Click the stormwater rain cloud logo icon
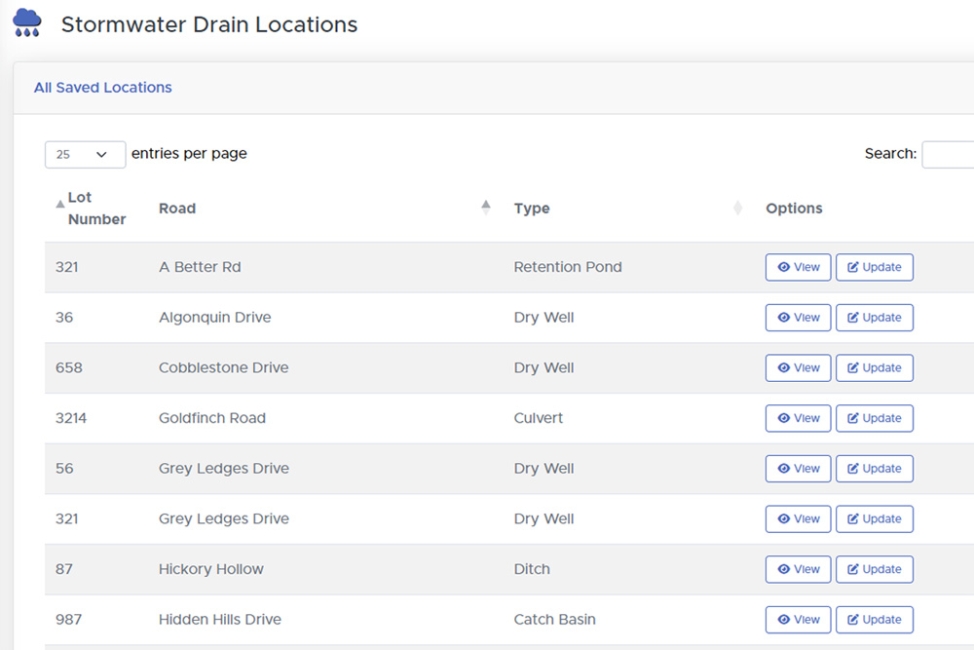Image resolution: width=974 pixels, height=650 pixels. coord(24,23)
